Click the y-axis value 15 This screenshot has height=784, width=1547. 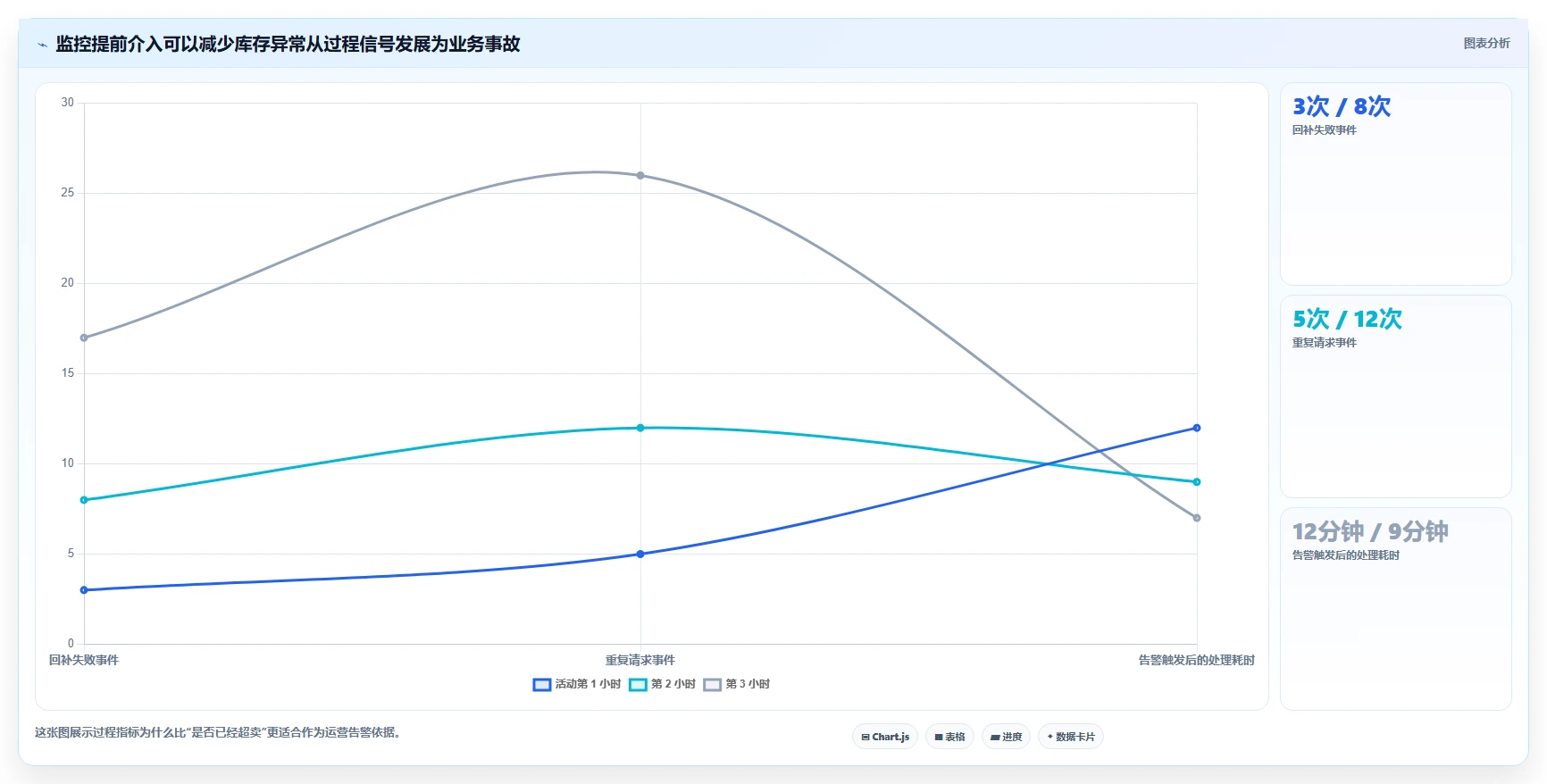68,373
